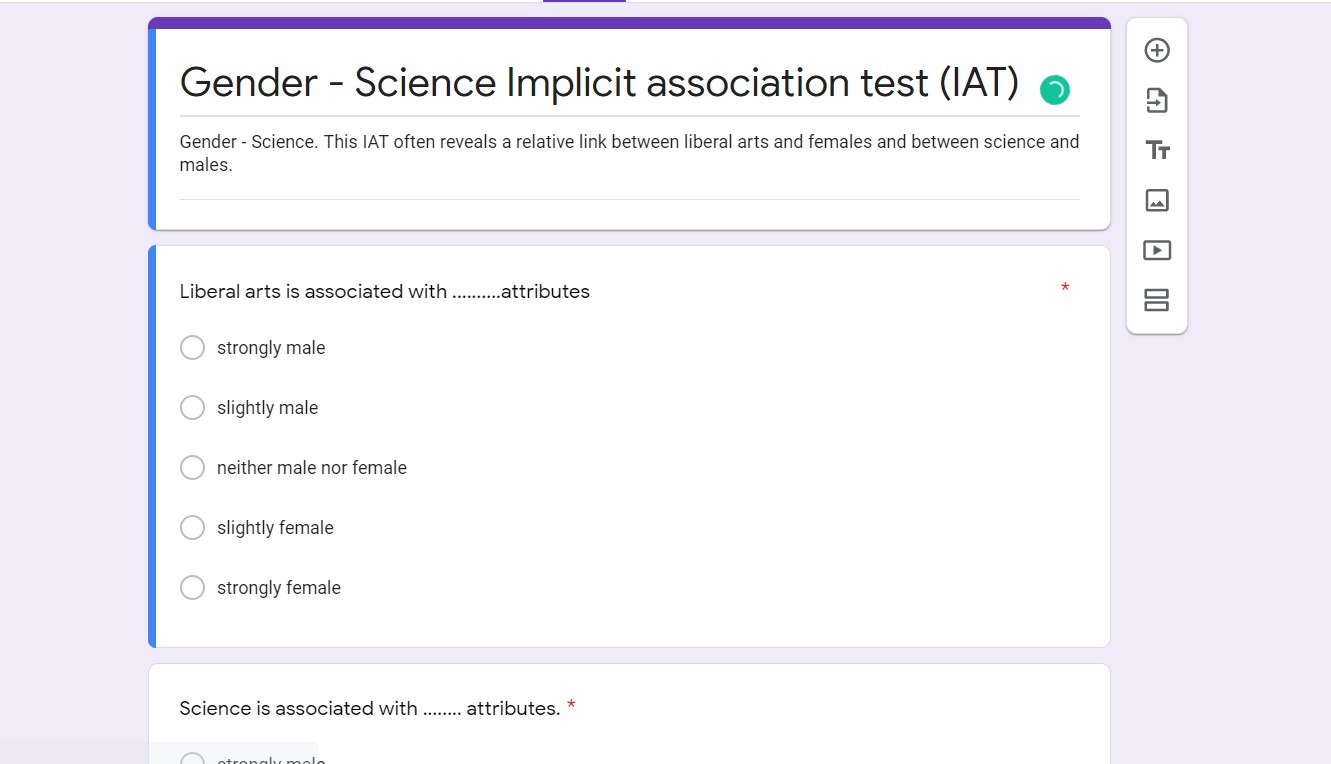Click the "Liberal arts is associated with" question text

[385, 292]
